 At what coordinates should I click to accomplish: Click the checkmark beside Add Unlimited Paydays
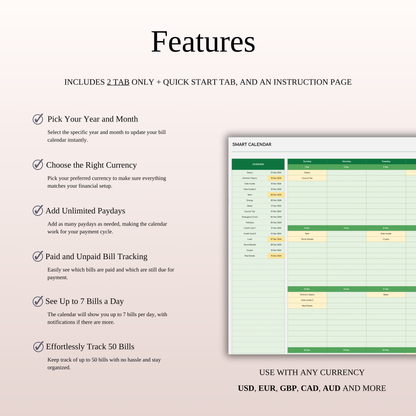pos(38,210)
